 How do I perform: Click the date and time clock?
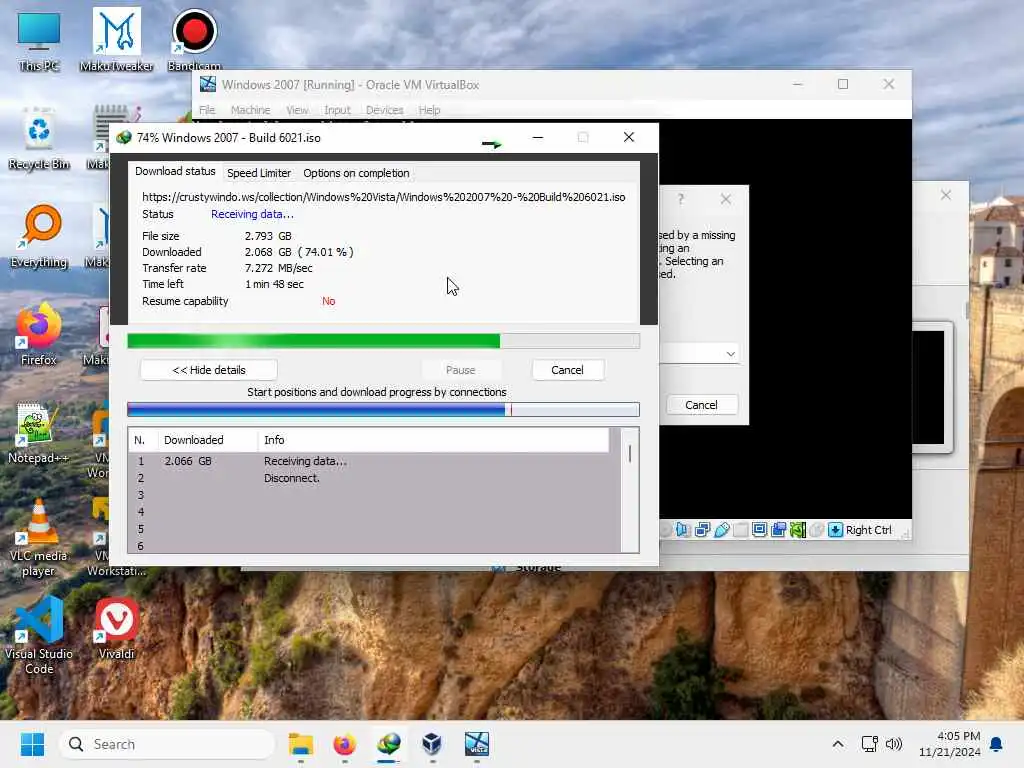coord(949,744)
